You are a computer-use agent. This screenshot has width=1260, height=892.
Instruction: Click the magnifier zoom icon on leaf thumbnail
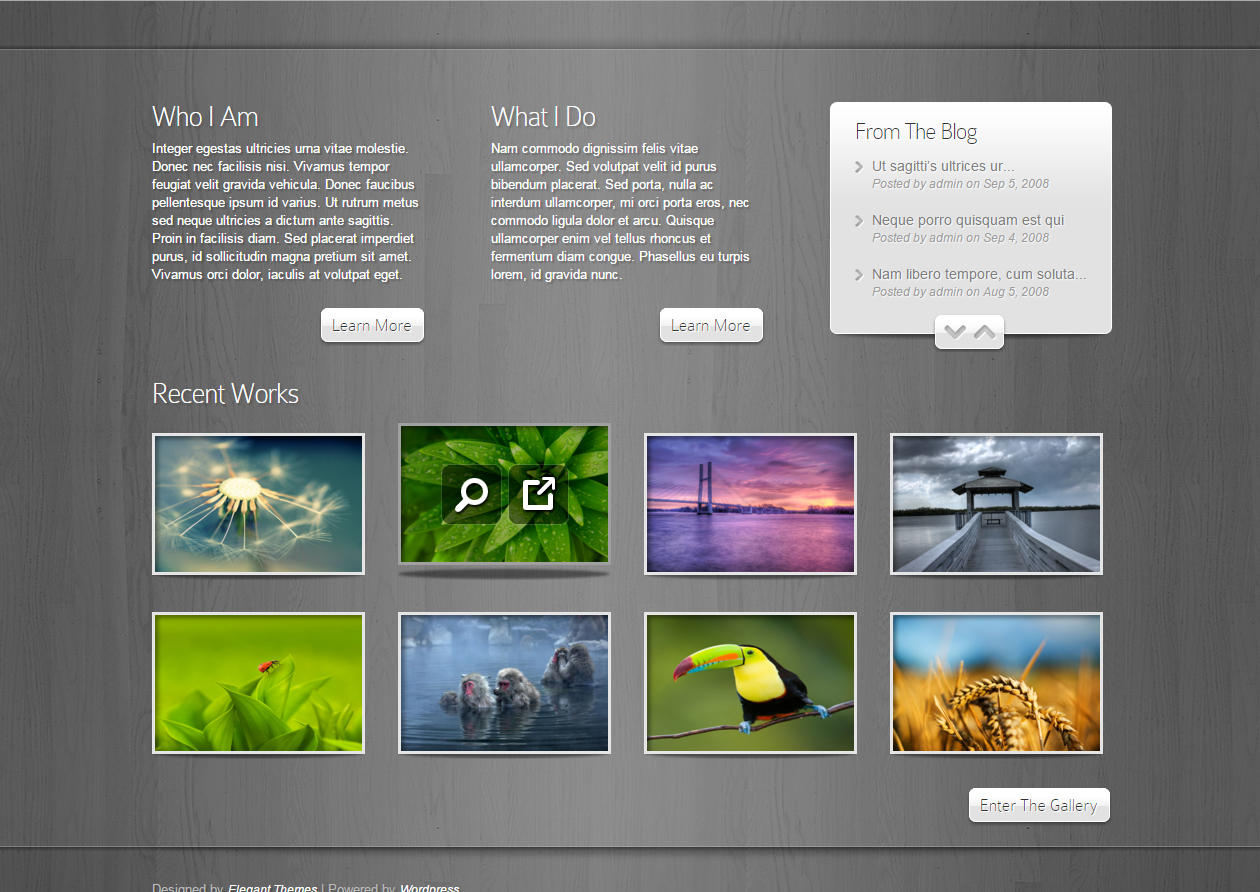pyautogui.click(x=471, y=494)
